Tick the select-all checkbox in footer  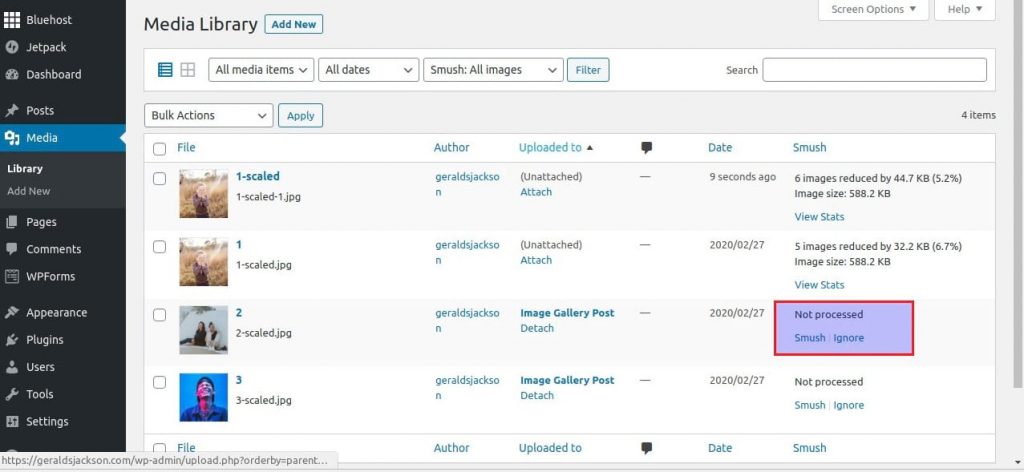159,448
